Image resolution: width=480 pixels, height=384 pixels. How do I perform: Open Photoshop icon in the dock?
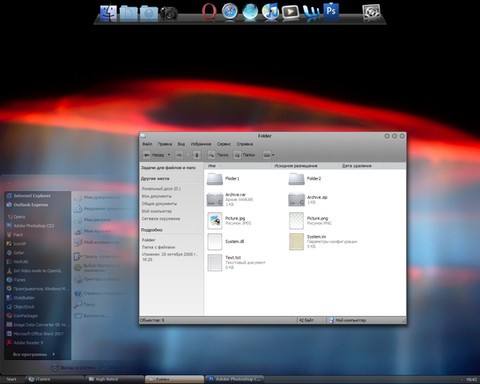(x=331, y=12)
